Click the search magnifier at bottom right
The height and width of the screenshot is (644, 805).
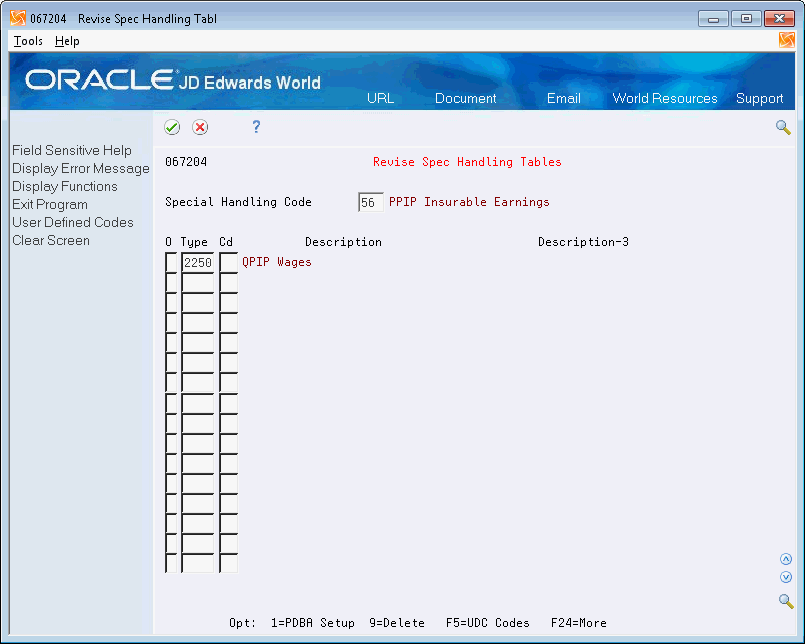point(786,601)
